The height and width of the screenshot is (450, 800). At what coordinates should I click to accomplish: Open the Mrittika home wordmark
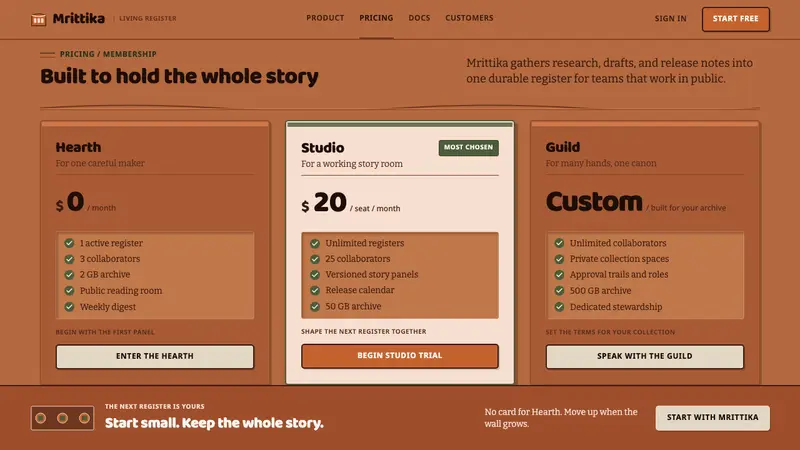coord(79,19)
